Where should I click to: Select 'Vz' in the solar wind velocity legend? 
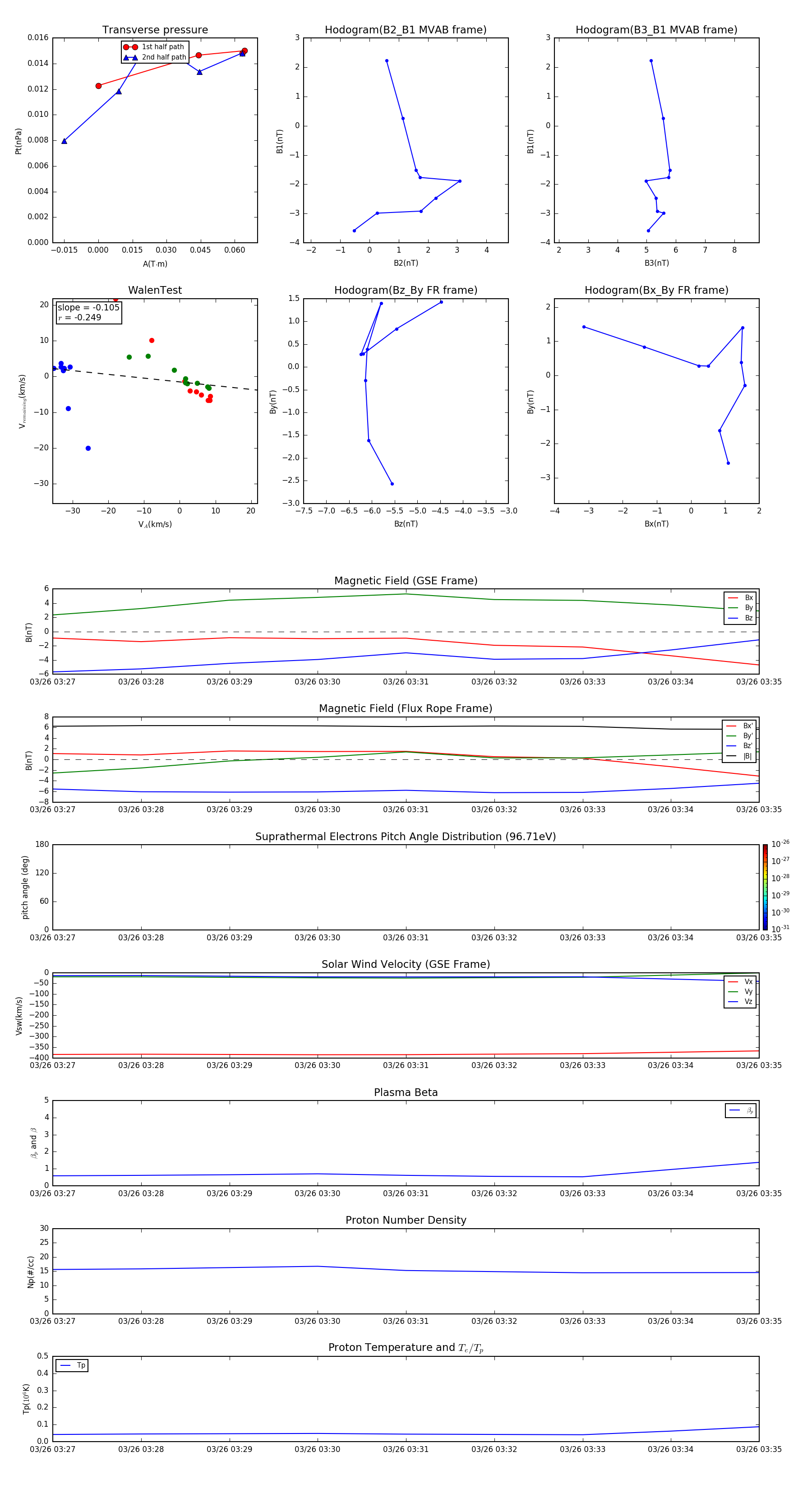(x=740, y=1001)
